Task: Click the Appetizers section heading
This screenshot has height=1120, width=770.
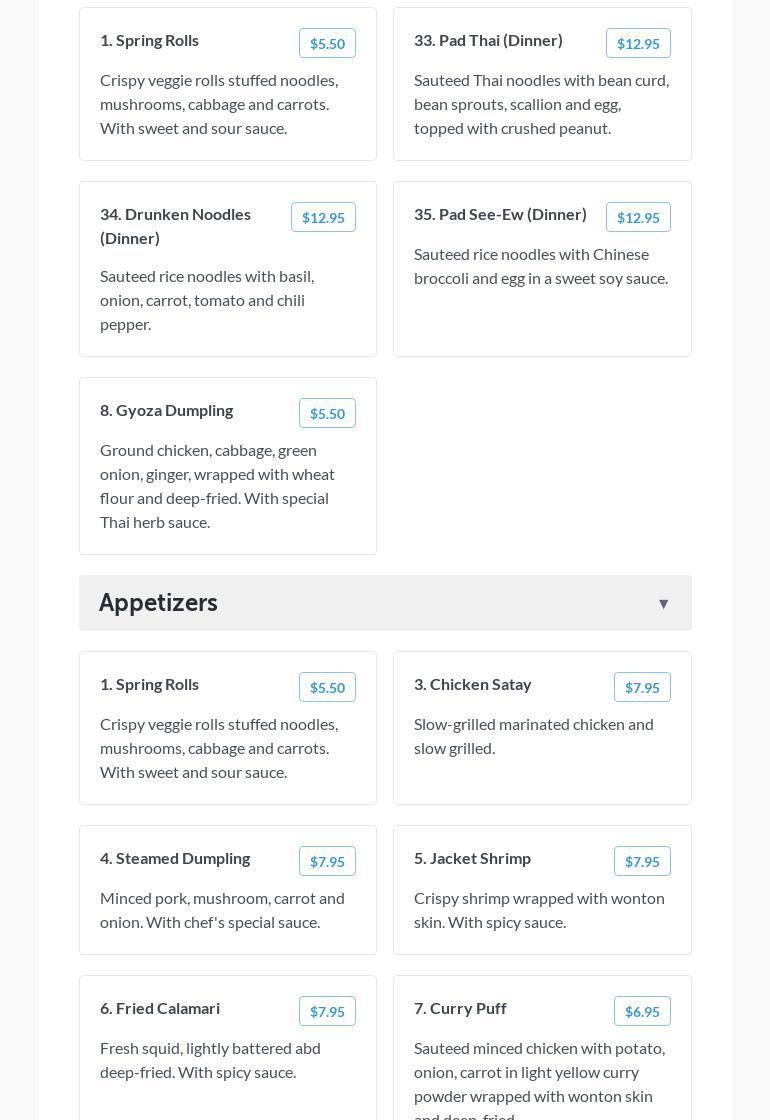Action: 158,602
